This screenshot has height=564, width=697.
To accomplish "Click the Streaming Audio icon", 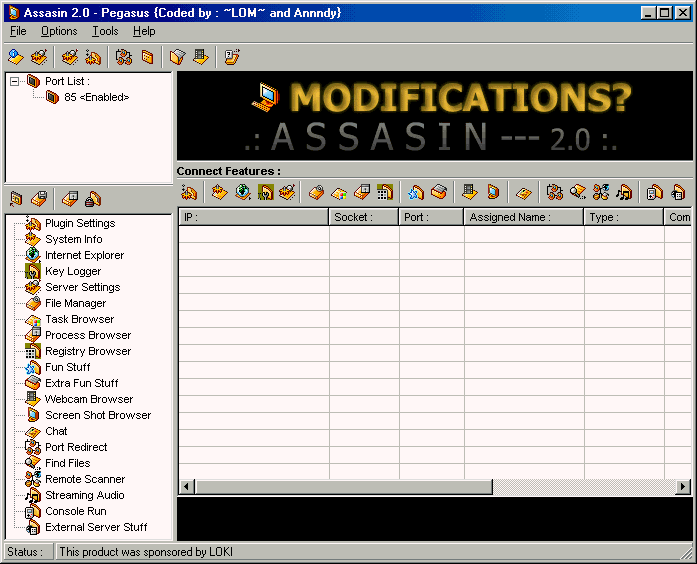I will 33,495.
